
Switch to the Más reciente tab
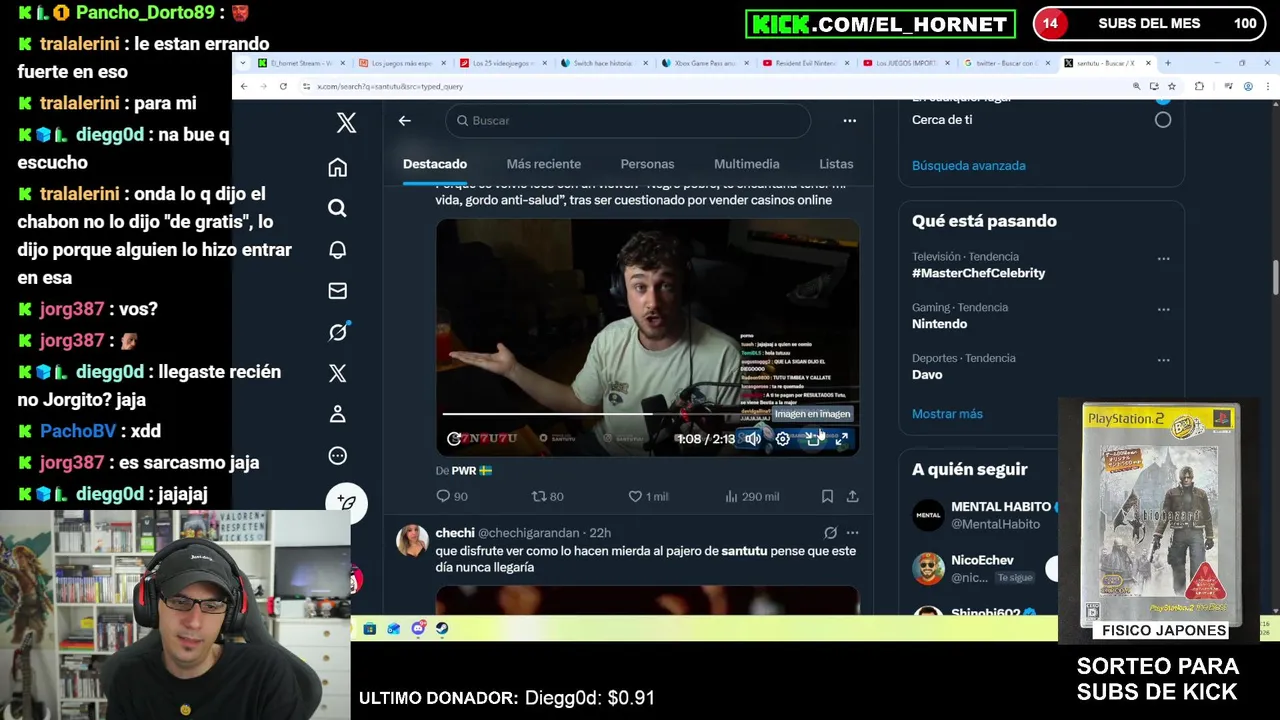[544, 164]
